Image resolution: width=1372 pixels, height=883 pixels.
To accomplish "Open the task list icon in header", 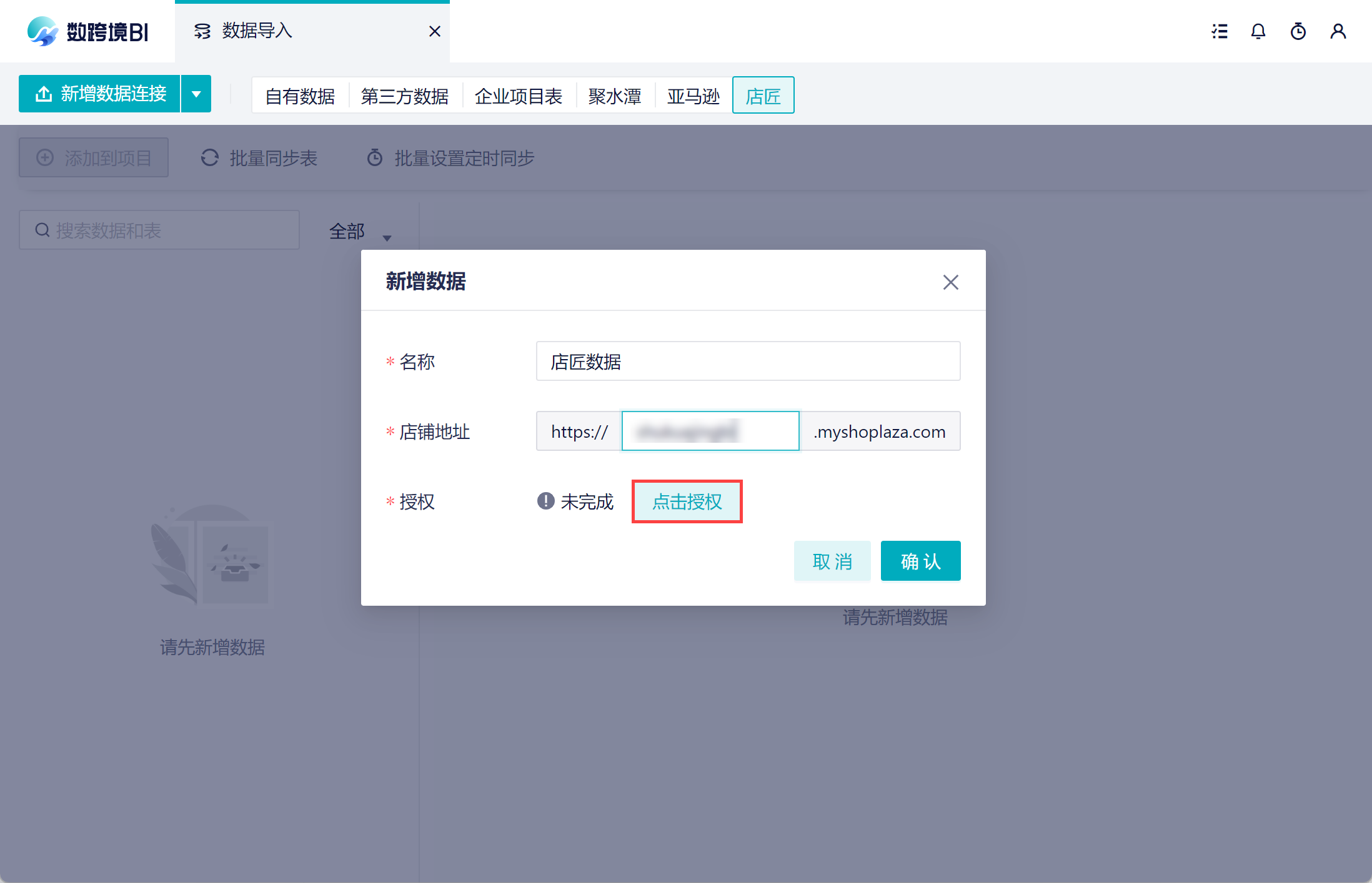I will [x=1219, y=31].
